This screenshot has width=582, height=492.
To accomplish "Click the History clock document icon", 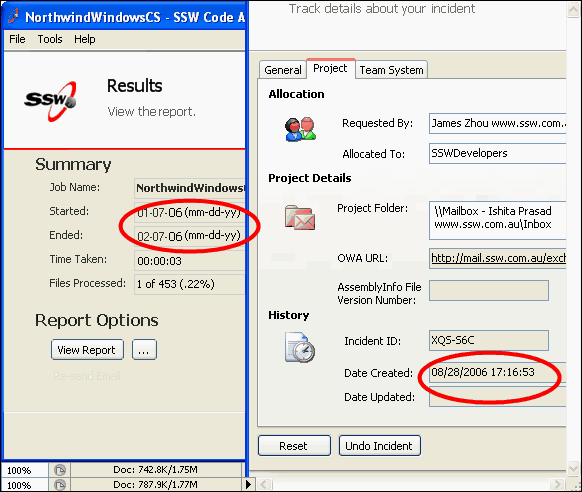I will (300, 347).
